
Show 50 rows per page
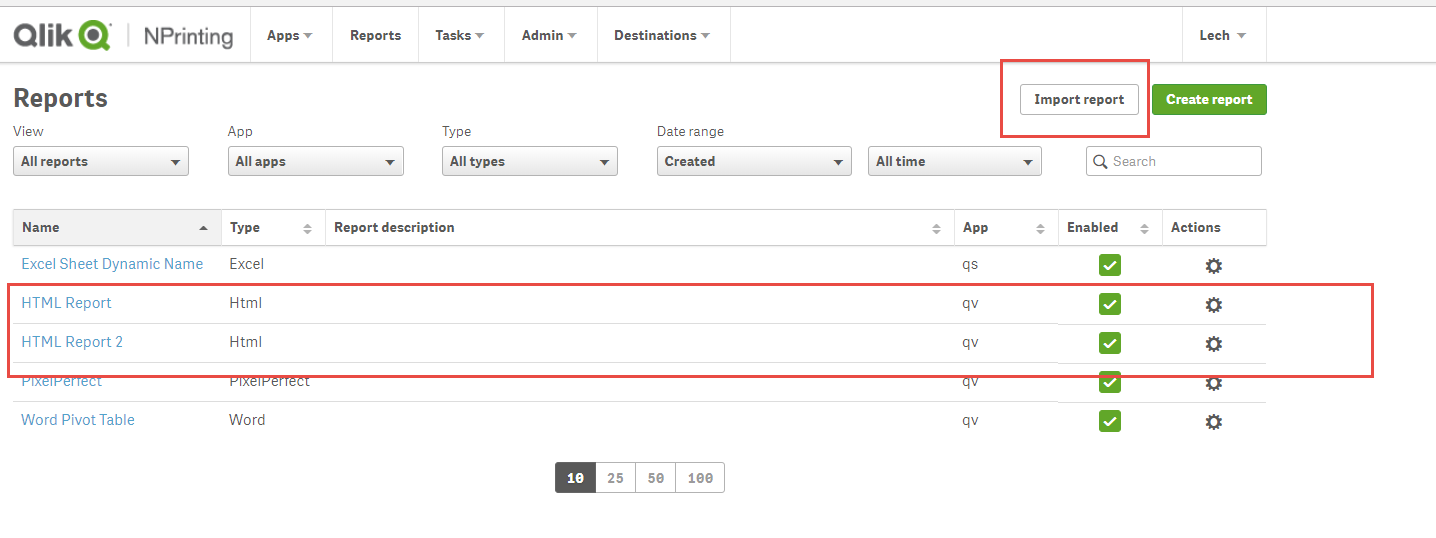655,478
